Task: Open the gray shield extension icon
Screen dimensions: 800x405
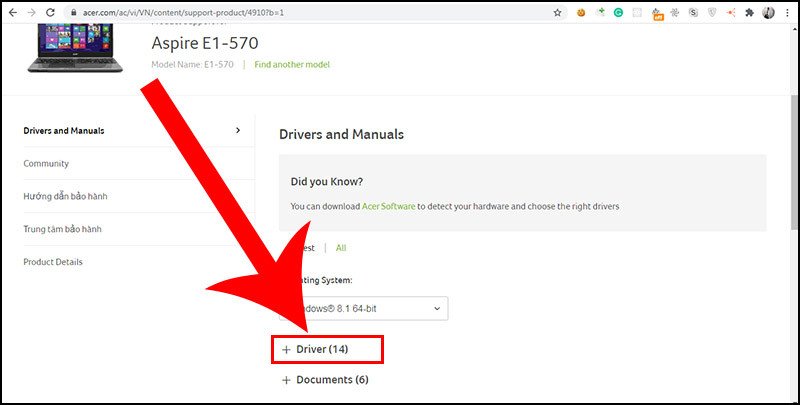Action: click(x=712, y=13)
